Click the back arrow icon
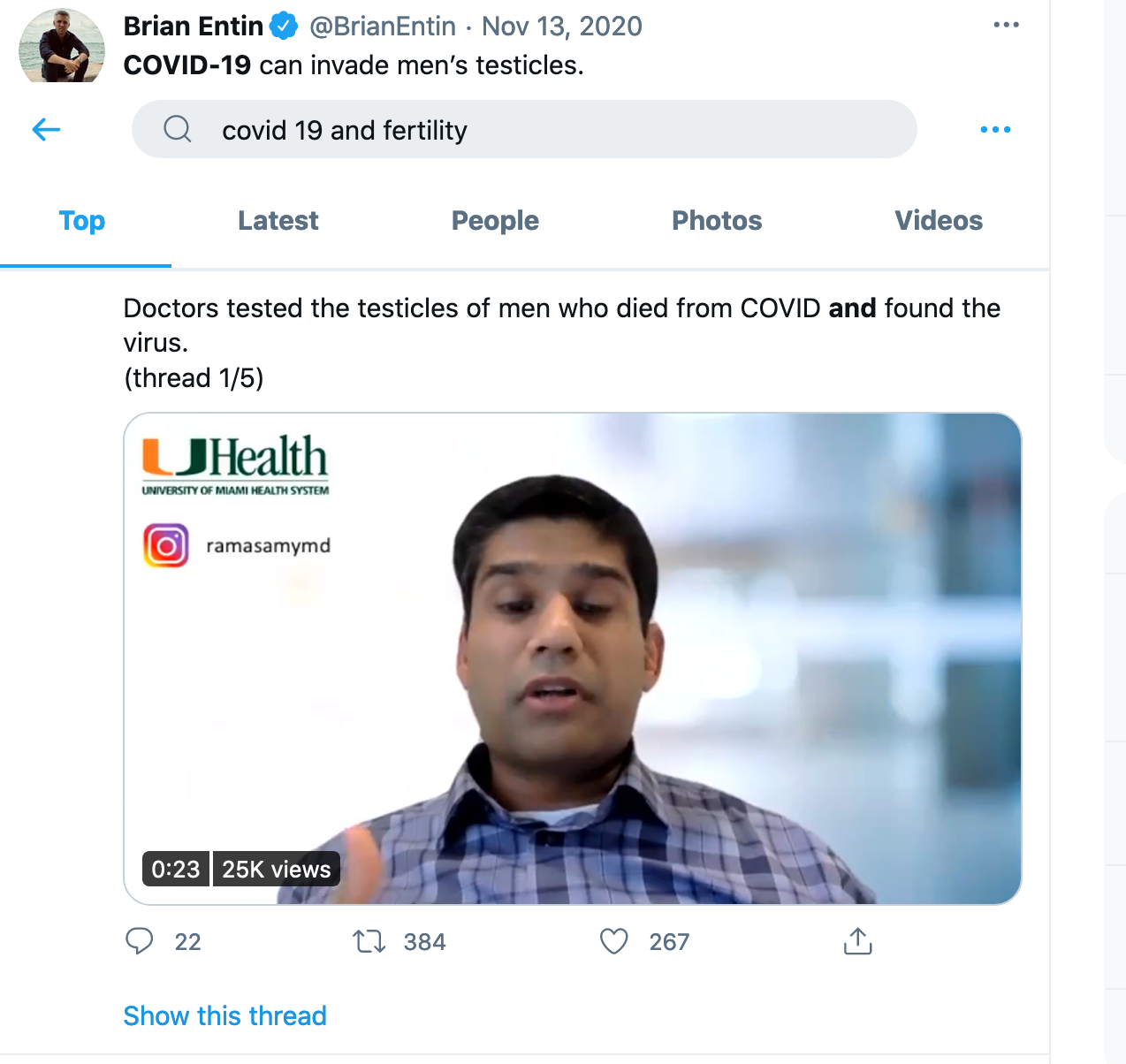 pos(46,130)
